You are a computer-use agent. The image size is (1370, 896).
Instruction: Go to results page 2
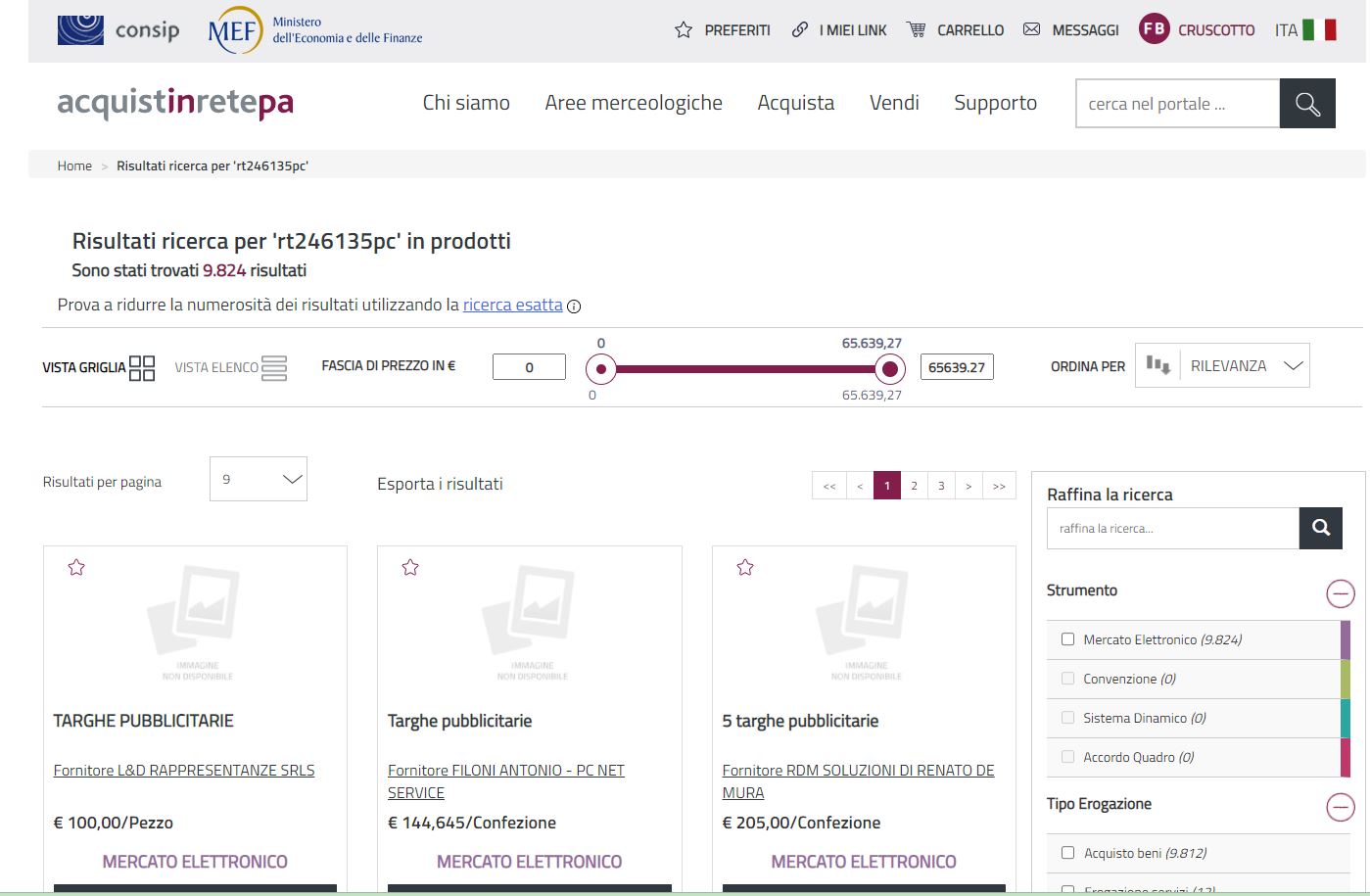pyautogui.click(x=914, y=486)
